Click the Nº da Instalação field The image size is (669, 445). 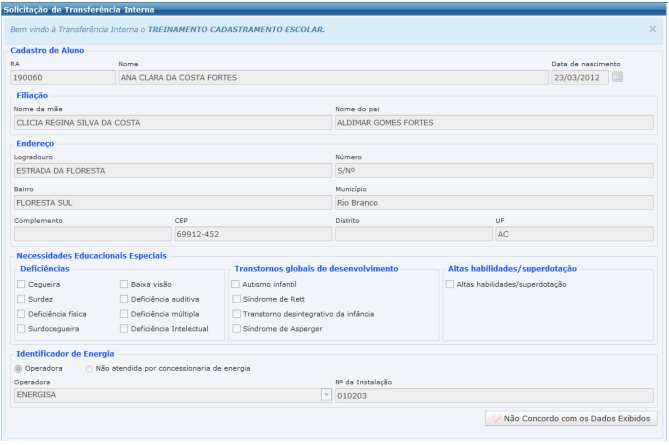tap(494, 395)
